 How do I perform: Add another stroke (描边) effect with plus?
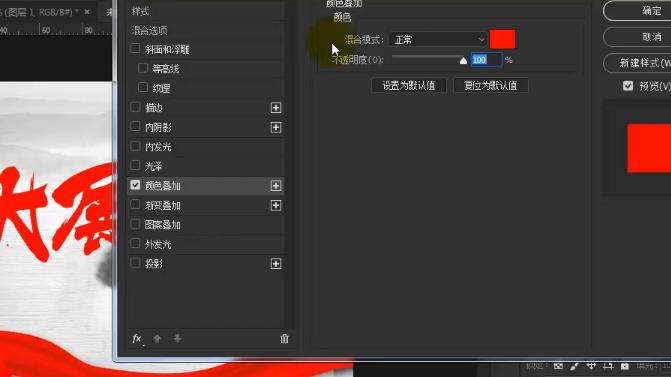(x=276, y=108)
